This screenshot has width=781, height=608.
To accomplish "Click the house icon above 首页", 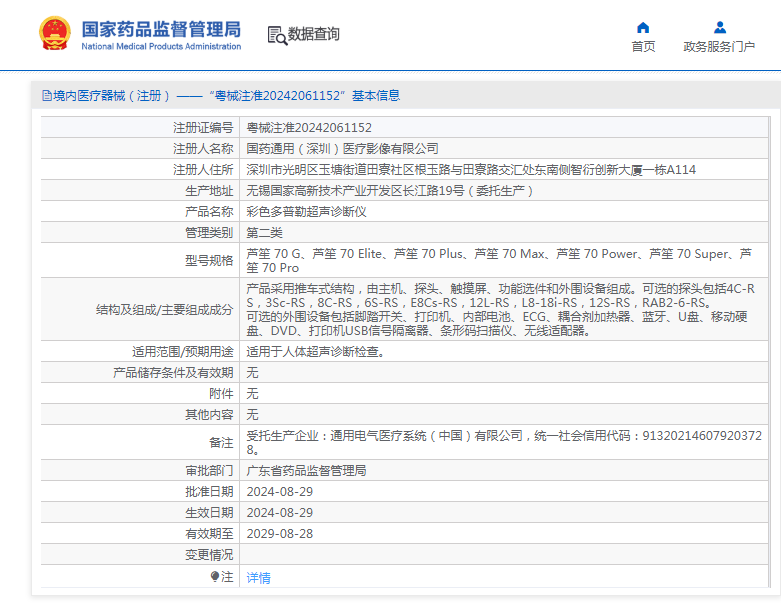I will pos(643,27).
